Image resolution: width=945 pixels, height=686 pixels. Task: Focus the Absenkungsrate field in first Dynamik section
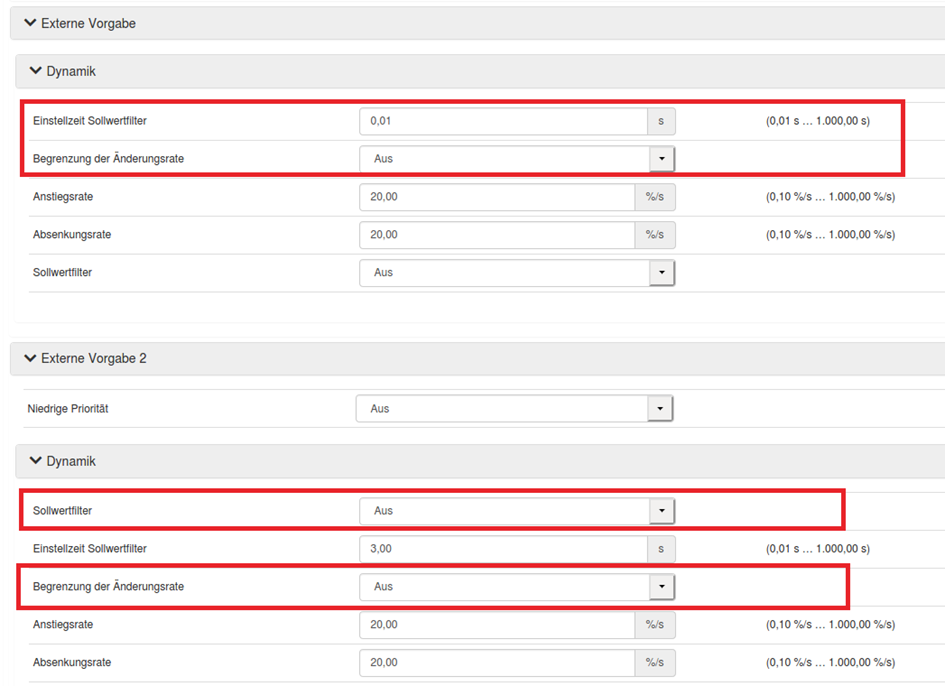click(x=496, y=235)
